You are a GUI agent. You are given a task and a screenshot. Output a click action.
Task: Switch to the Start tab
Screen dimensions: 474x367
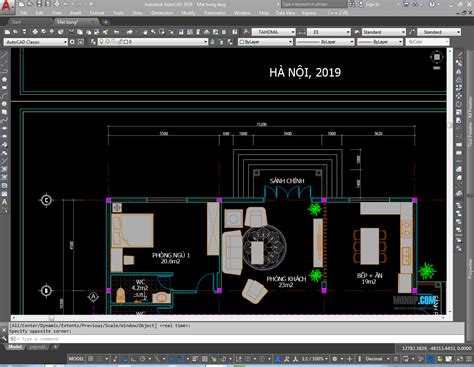16,22
